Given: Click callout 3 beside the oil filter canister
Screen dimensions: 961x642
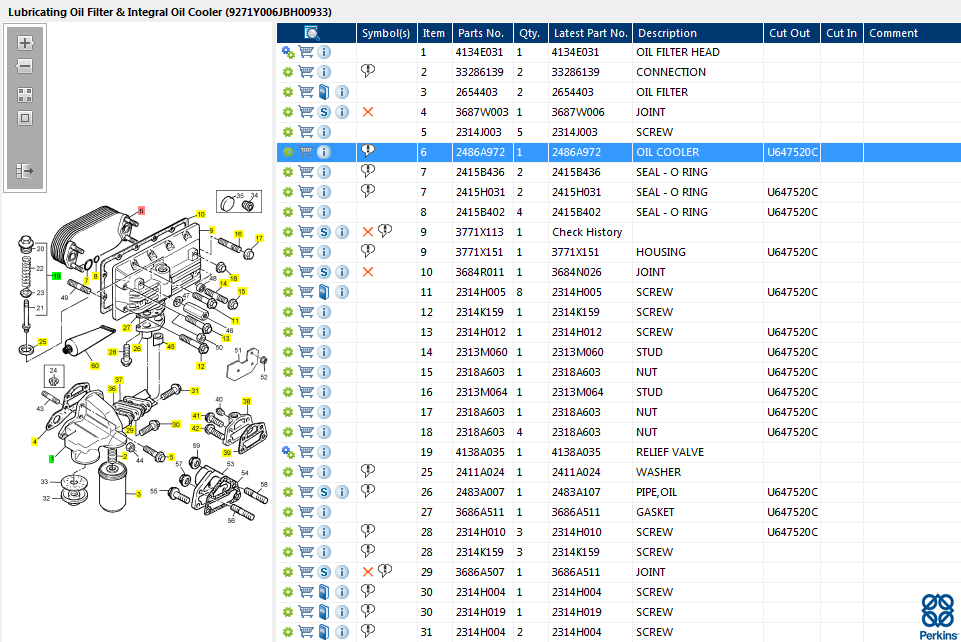Looking at the screenshot, I should (x=139, y=494).
